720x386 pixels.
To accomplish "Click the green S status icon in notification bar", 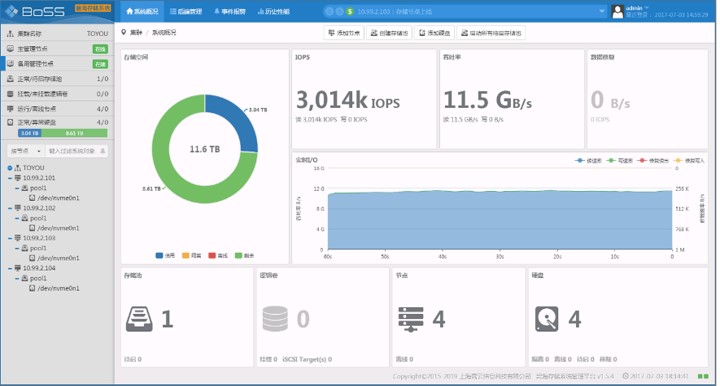I will click(x=350, y=11).
